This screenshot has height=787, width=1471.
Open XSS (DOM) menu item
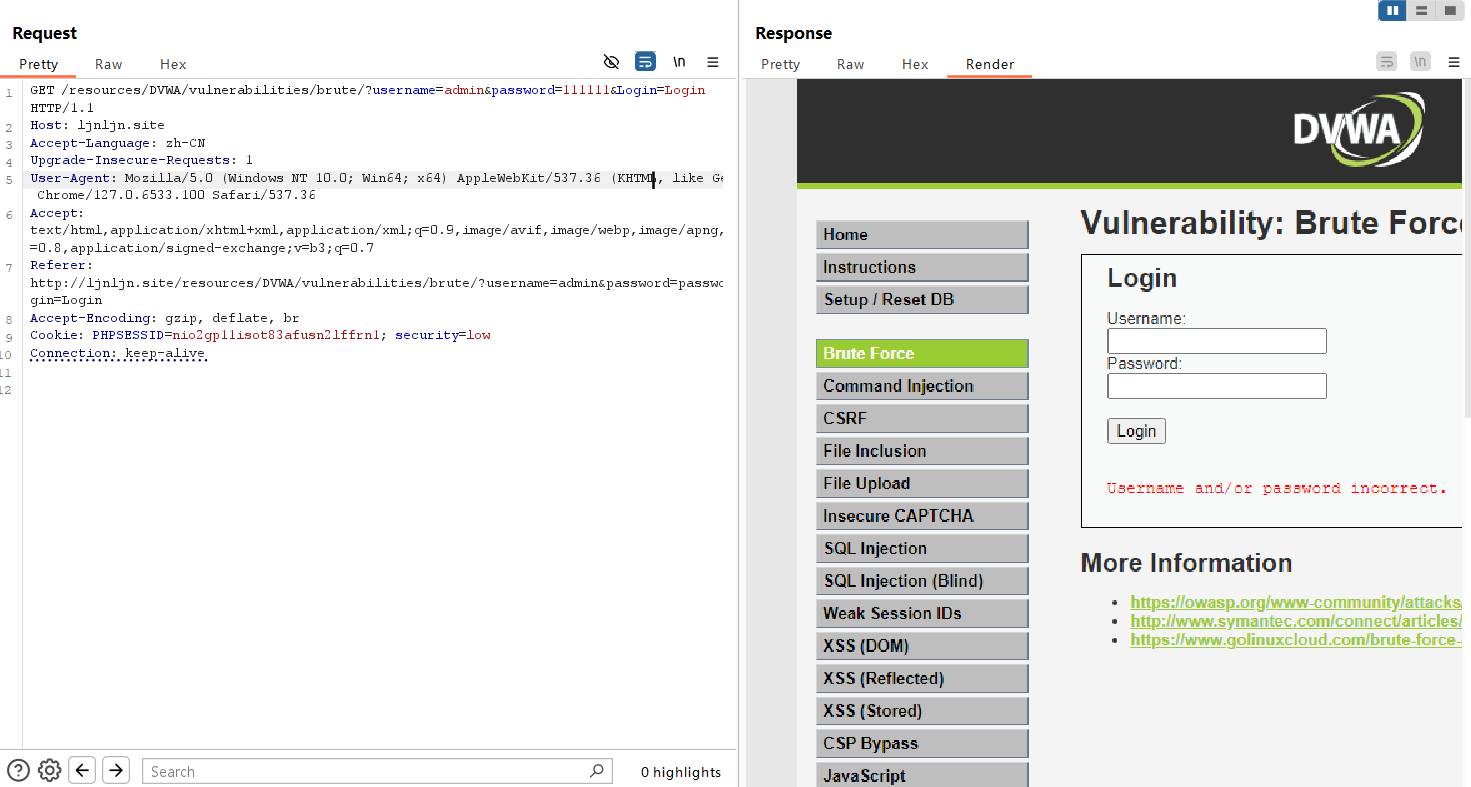(x=922, y=646)
